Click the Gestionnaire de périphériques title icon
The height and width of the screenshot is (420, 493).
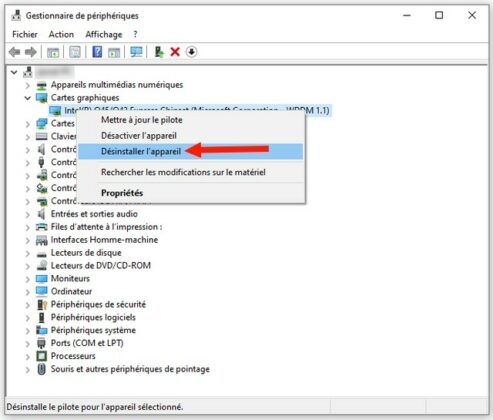[16, 15]
